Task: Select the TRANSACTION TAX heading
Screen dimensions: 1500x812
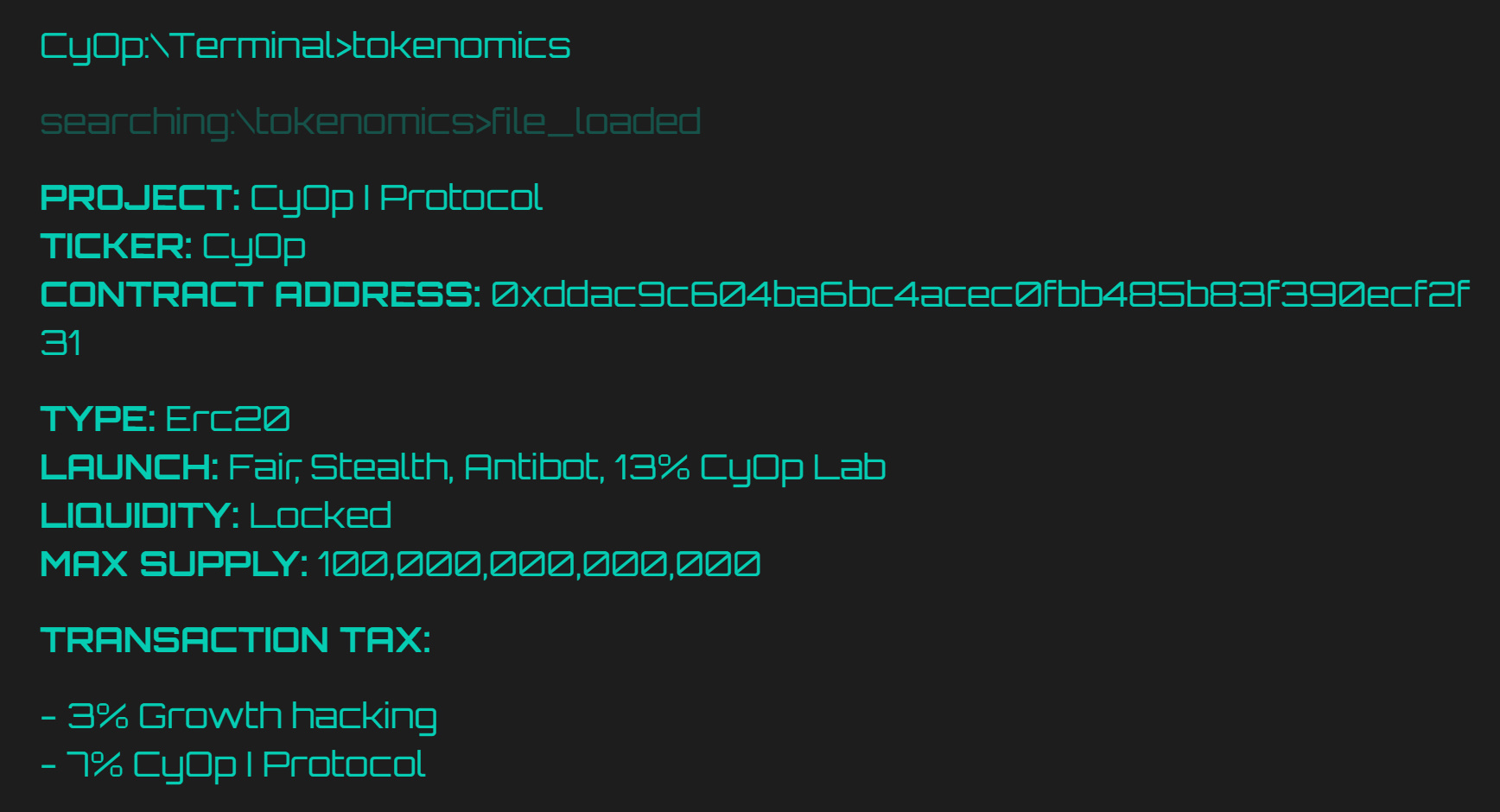Action: (x=235, y=640)
